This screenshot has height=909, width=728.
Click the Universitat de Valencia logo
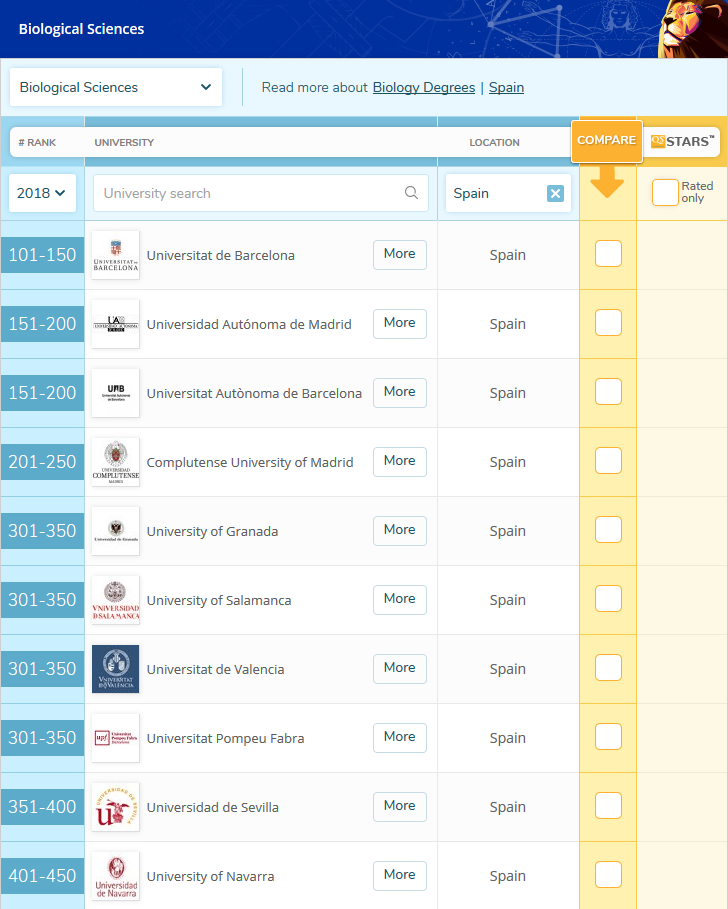click(115, 669)
